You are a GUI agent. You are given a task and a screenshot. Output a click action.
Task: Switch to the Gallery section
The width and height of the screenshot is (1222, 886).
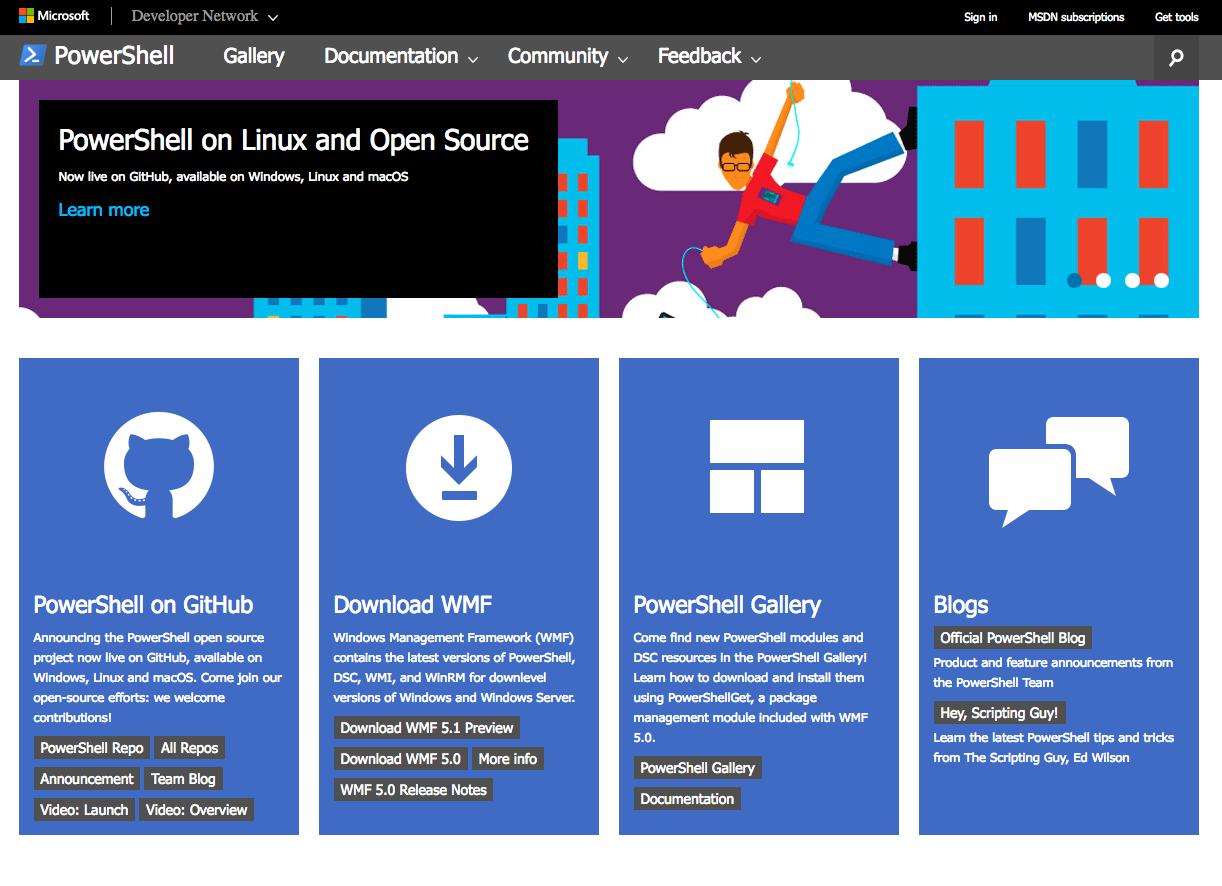click(x=253, y=57)
